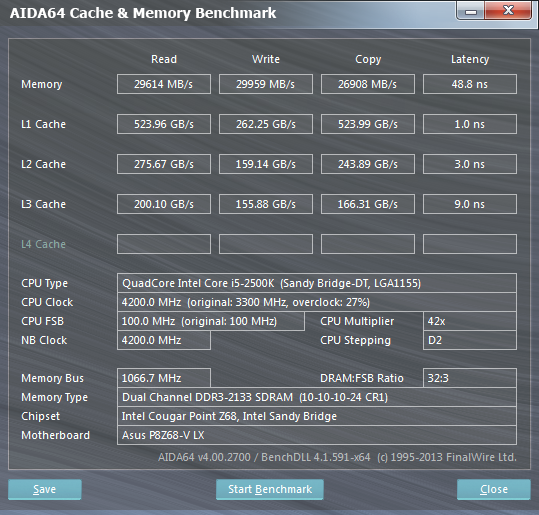Click the empty L4 Cache Read field

tap(164, 244)
